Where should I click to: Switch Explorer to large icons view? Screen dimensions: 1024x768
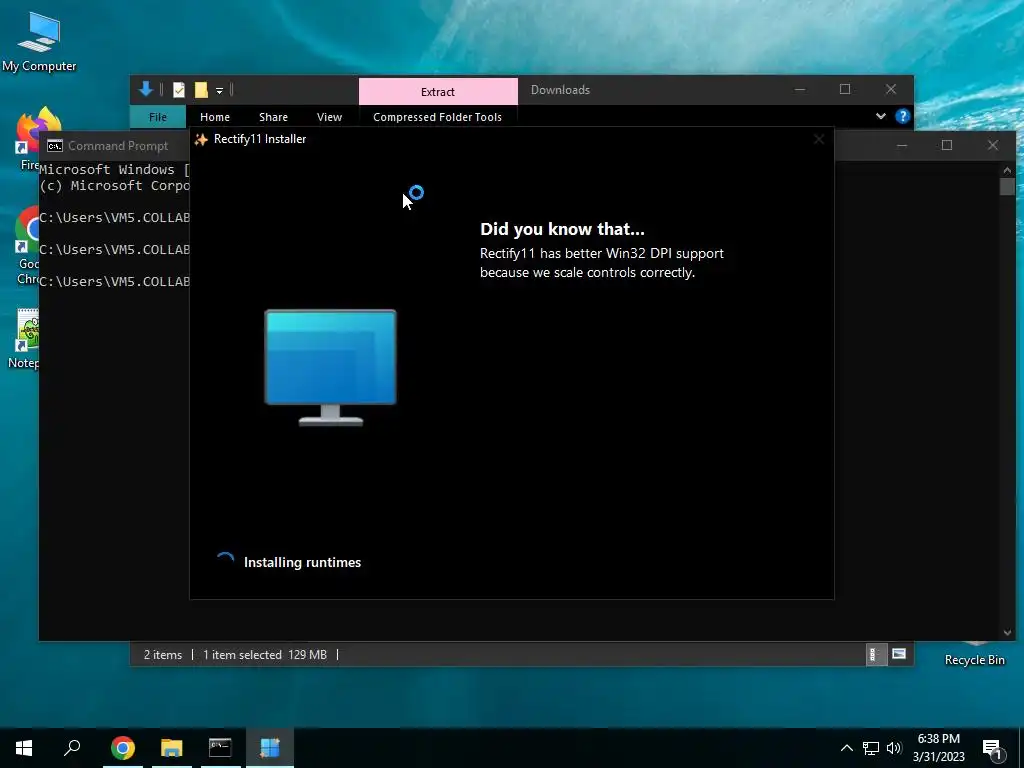click(899, 654)
